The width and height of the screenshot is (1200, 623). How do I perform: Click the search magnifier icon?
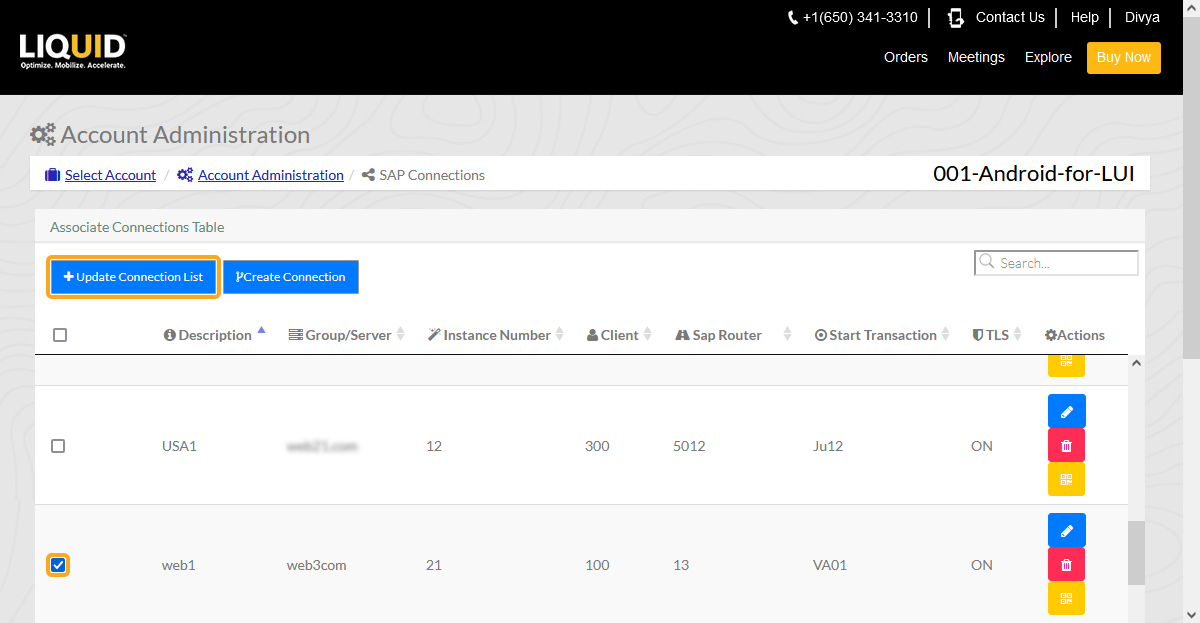987,262
